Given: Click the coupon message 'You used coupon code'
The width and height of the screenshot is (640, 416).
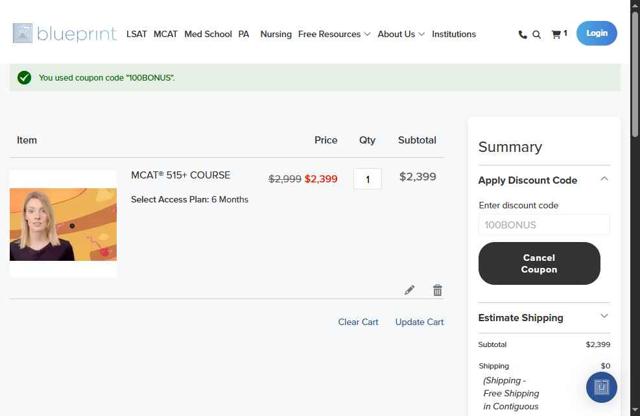Looking at the screenshot, I should point(107,78).
